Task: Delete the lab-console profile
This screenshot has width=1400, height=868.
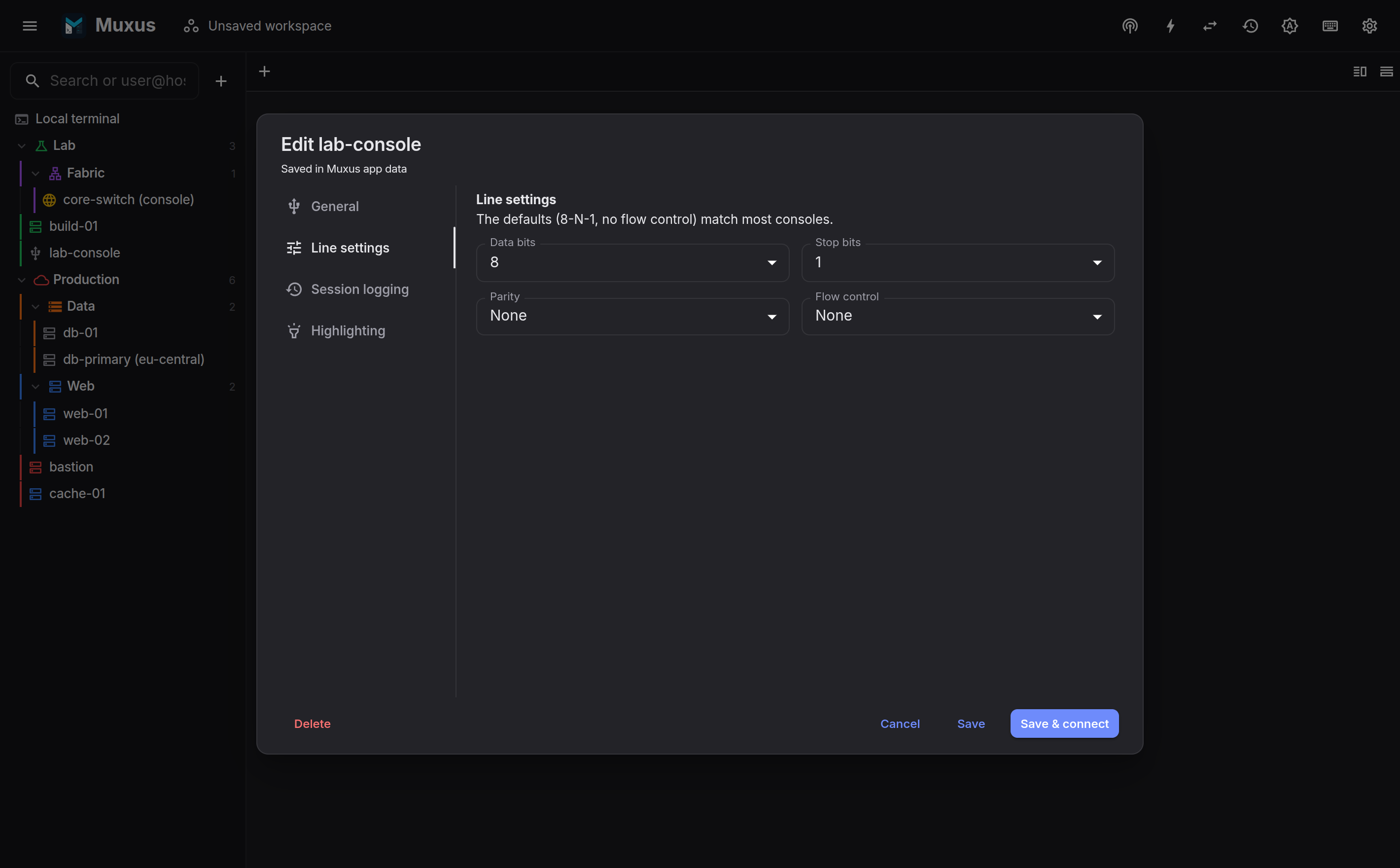Action: click(312, 724)
